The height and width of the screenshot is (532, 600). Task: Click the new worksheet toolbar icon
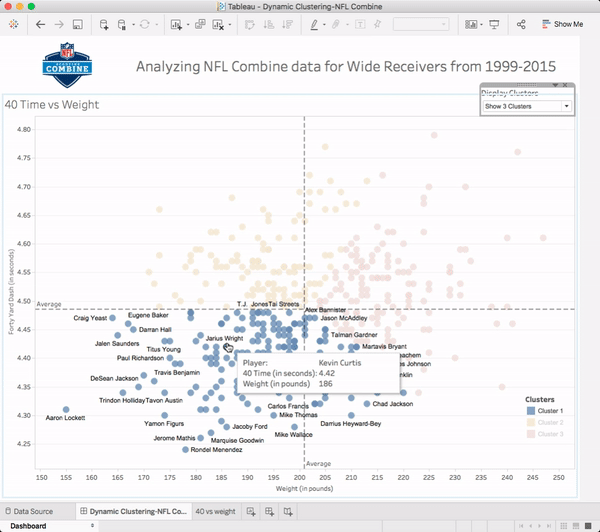tap(176, 24)
